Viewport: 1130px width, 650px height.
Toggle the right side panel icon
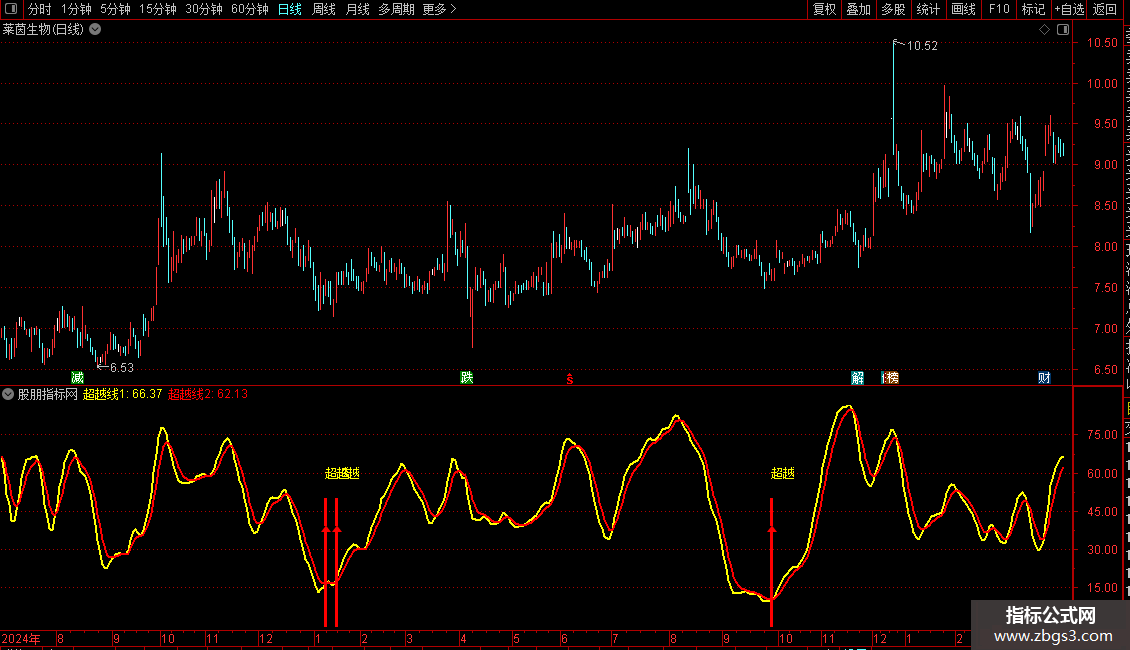pyautogui.click(x=1063, y=30)
